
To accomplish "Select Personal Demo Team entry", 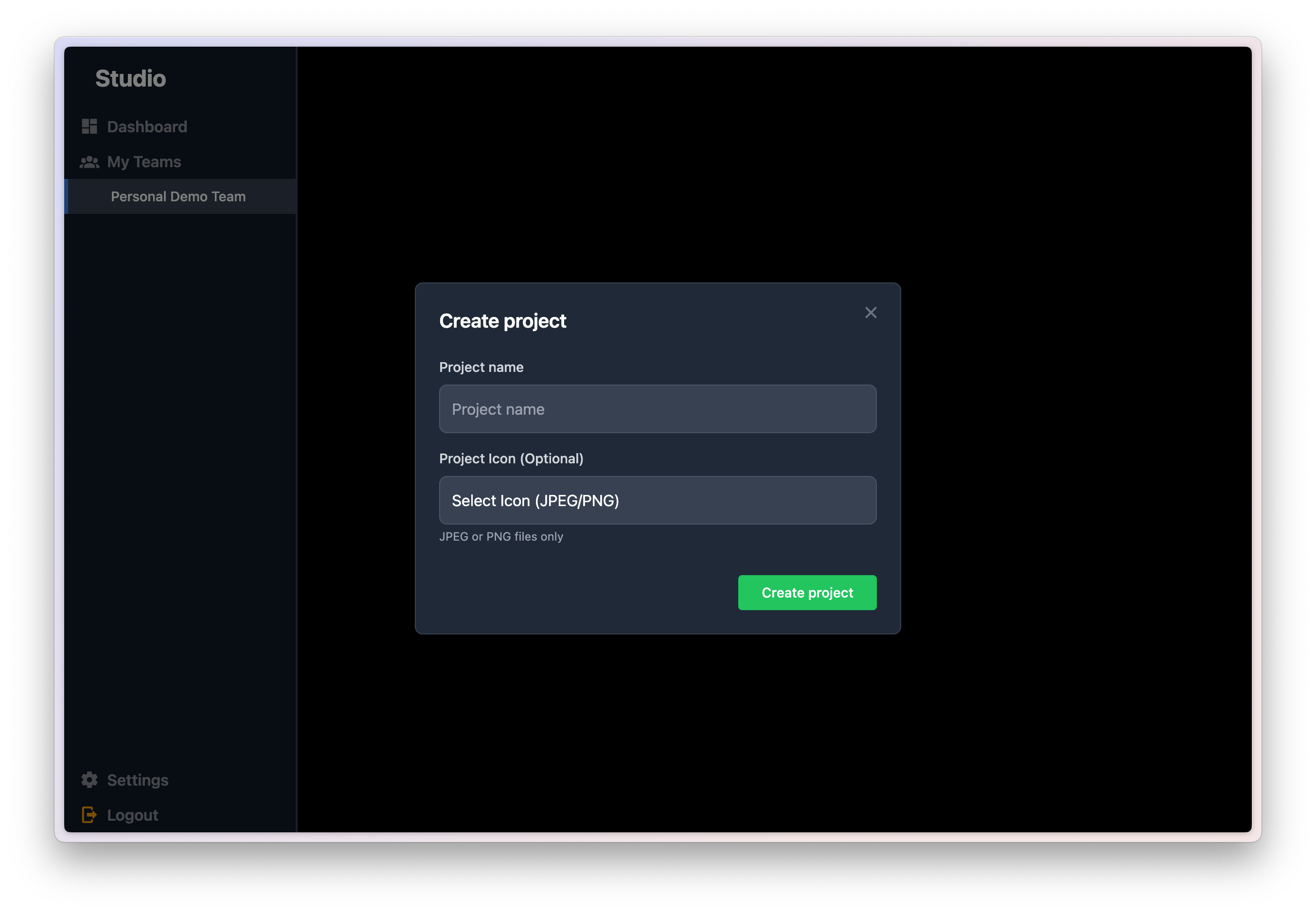I will 178,196.
